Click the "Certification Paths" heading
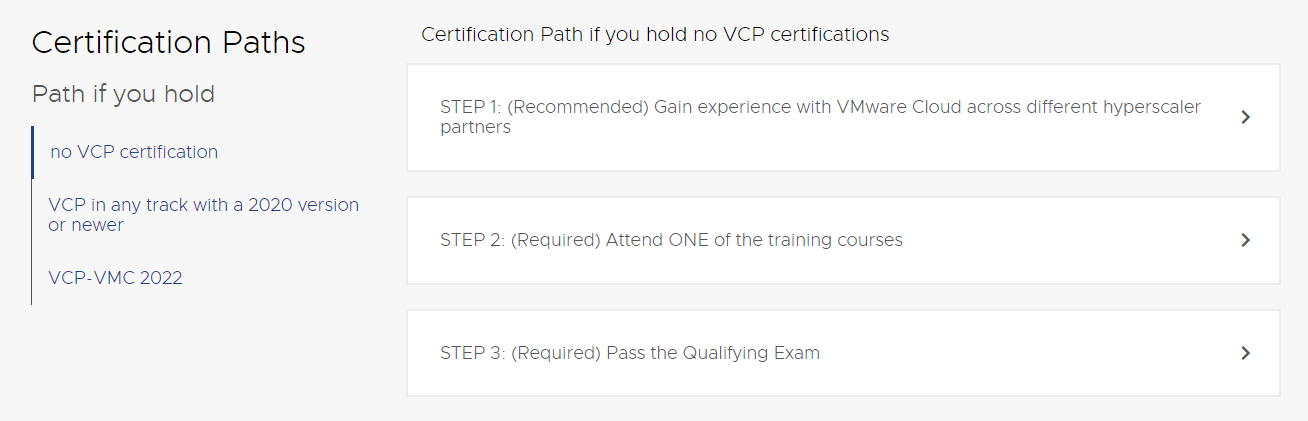The image size is (1308, 421). tap(169, 43)
